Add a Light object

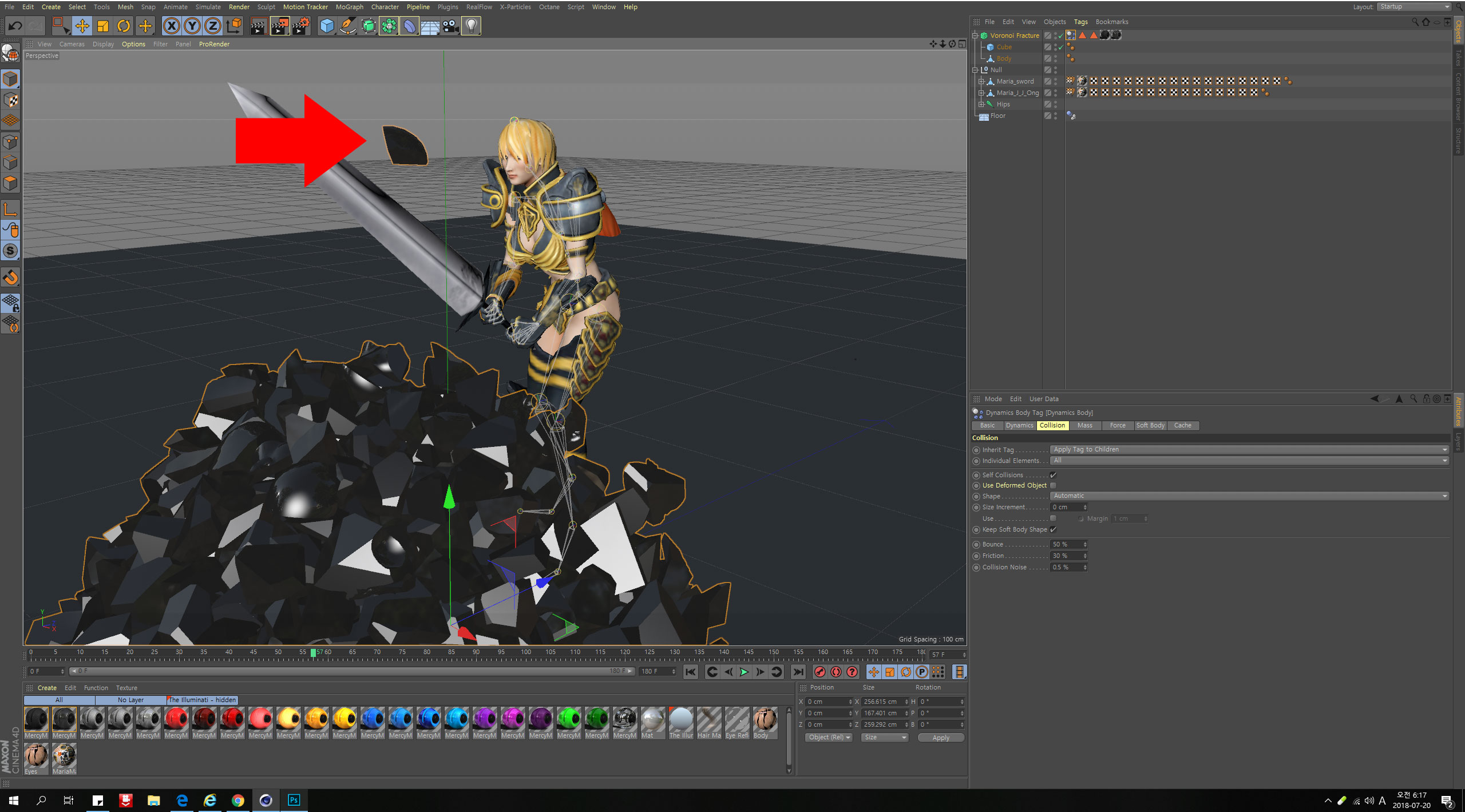pyautogui.click(x=472, y=26)
